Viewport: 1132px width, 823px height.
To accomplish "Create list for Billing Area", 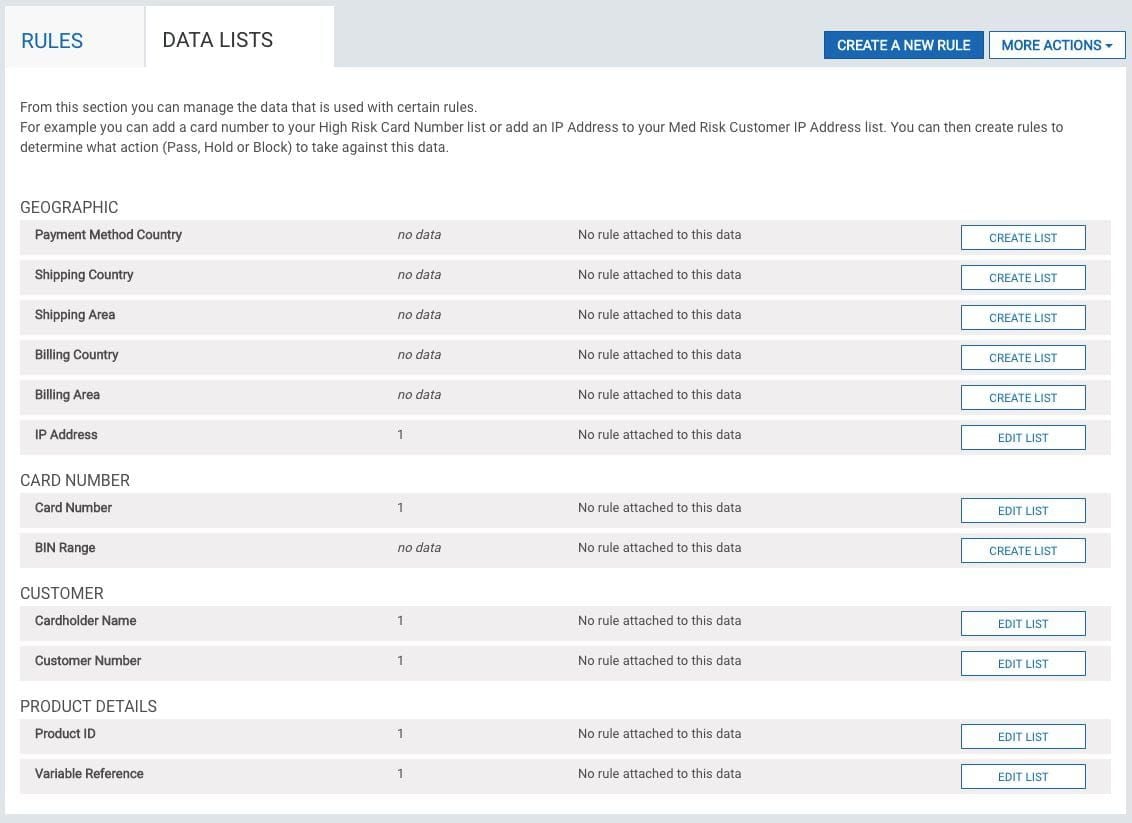I will (1022, 398).
